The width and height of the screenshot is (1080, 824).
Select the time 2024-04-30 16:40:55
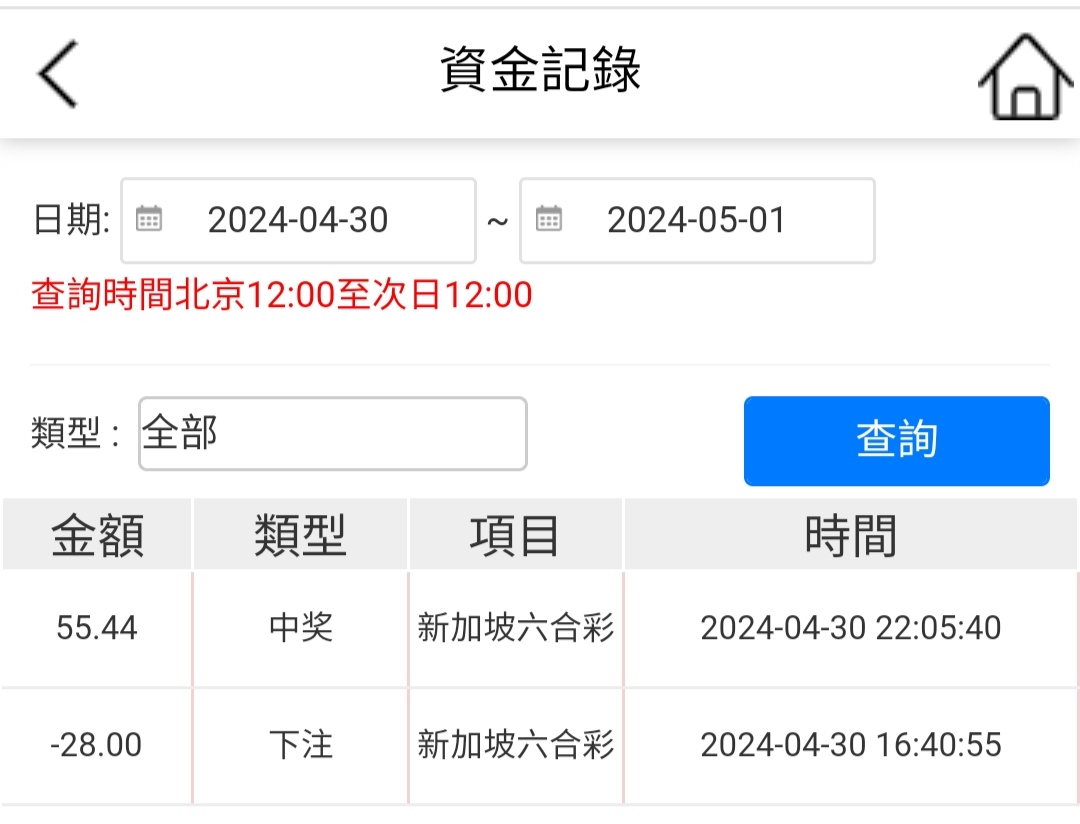(x=851, y=745)
